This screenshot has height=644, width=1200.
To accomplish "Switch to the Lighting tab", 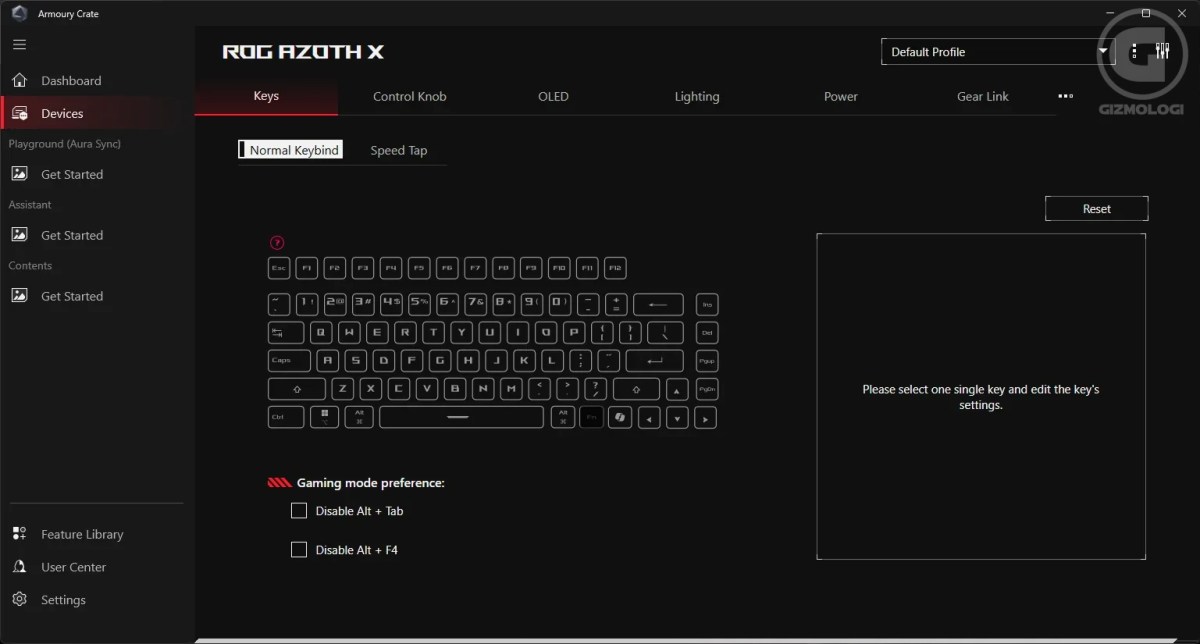I will [697, 97].
